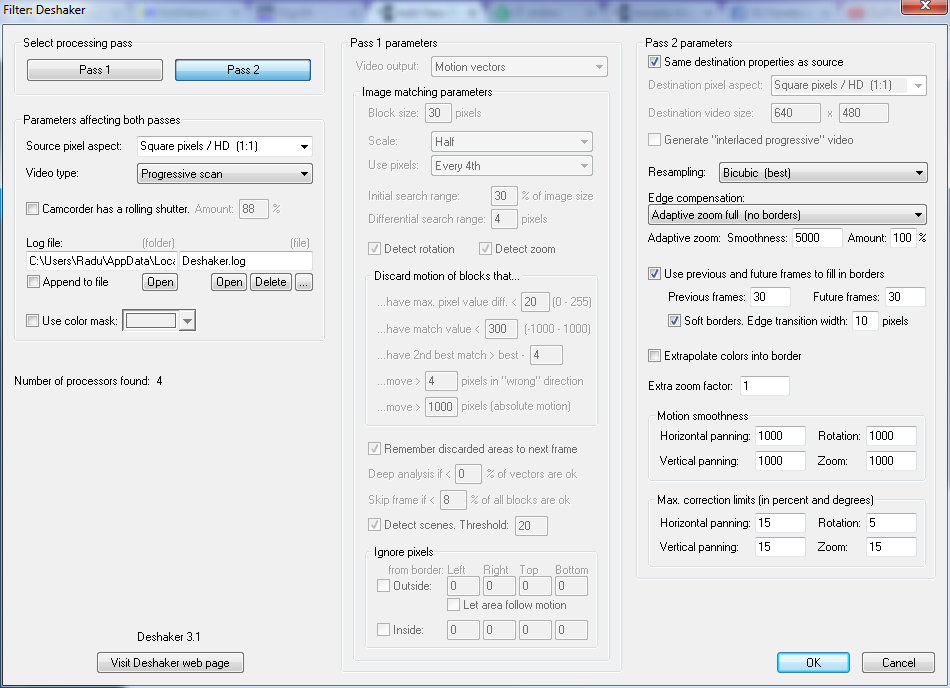Click the Previous frames field

770,297
